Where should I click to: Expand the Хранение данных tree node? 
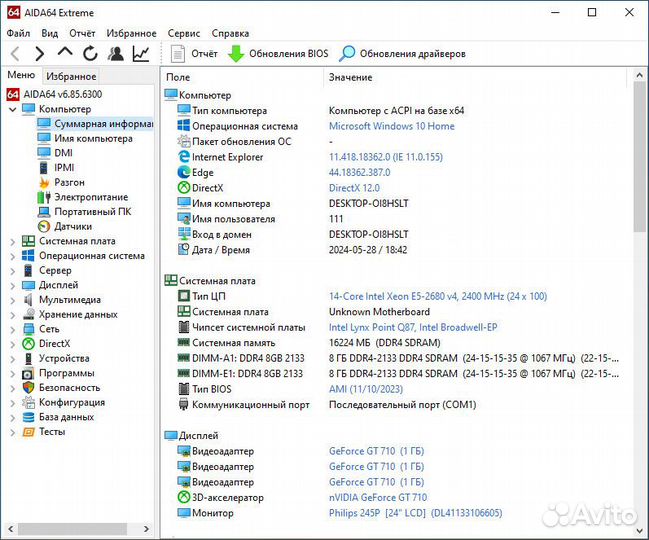tap(12, 315)
